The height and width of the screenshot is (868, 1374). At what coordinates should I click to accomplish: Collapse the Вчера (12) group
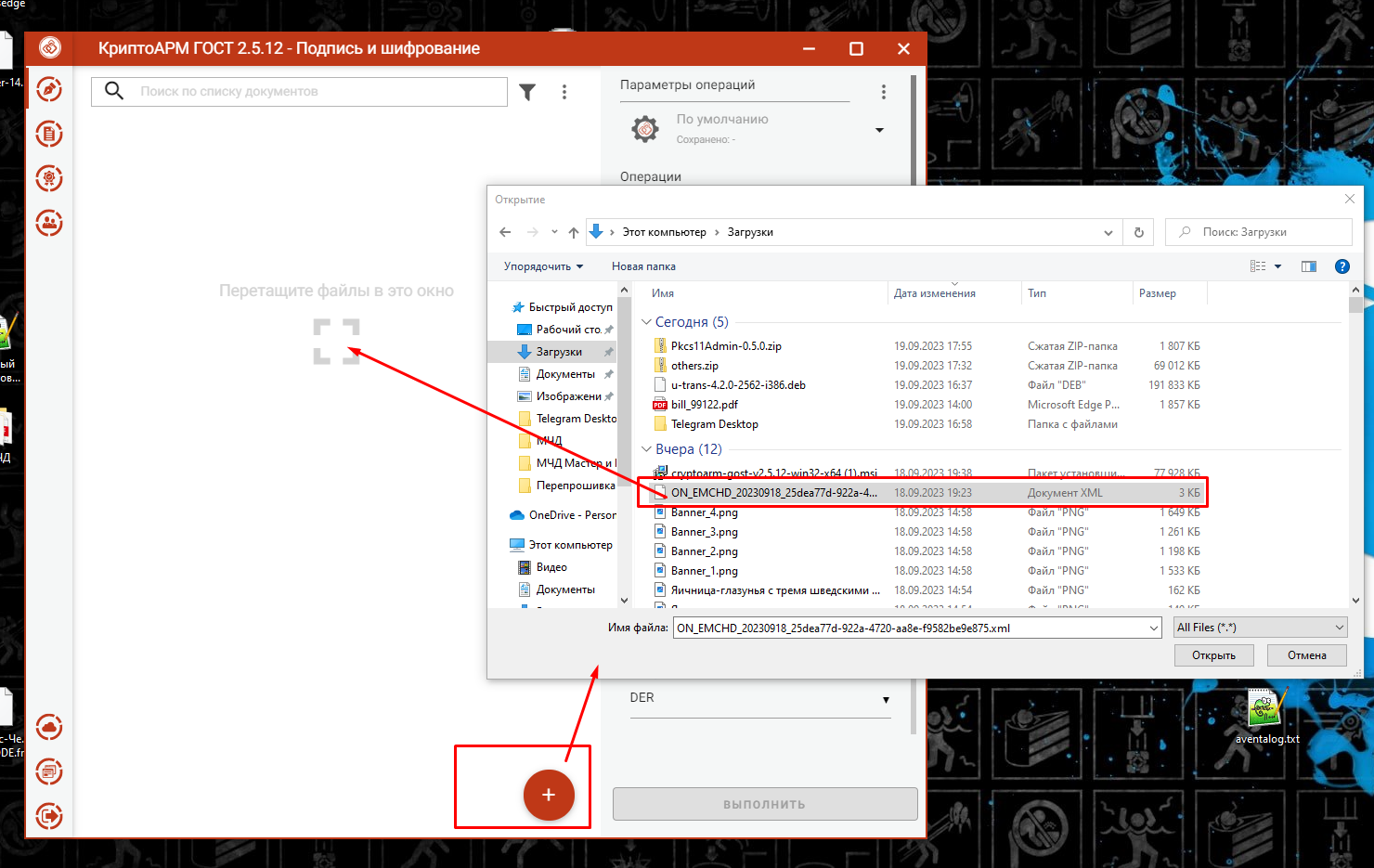tap(646, 449)
